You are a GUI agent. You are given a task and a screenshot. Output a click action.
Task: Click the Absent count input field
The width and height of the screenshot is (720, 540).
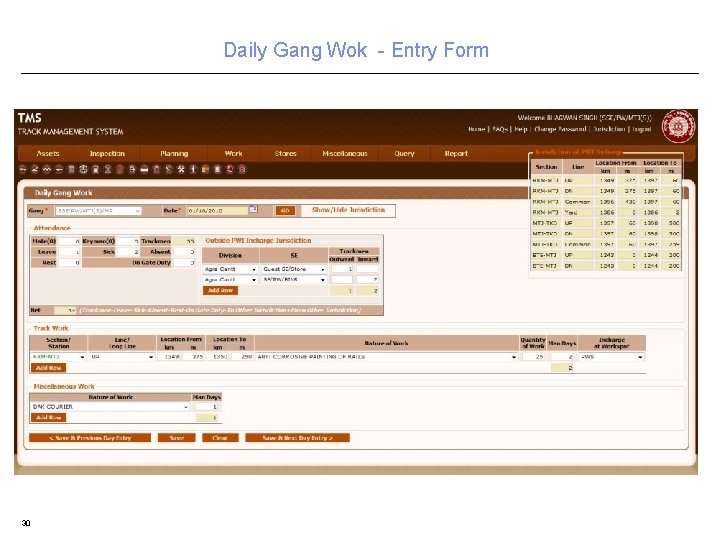pos(185,252)
